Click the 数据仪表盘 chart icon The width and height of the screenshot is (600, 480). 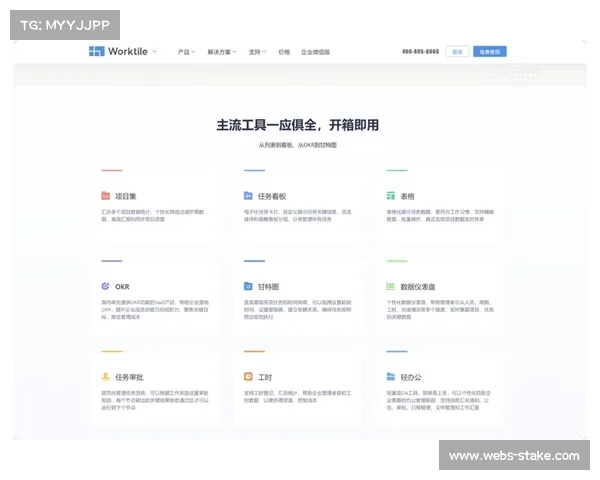(x=391, y=286)
